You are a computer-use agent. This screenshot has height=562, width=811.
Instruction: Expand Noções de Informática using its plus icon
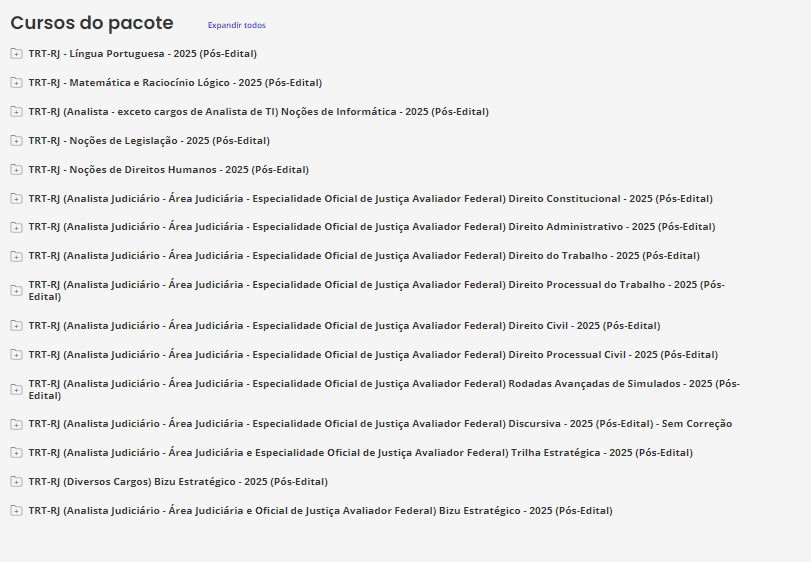tap(16, 111)
